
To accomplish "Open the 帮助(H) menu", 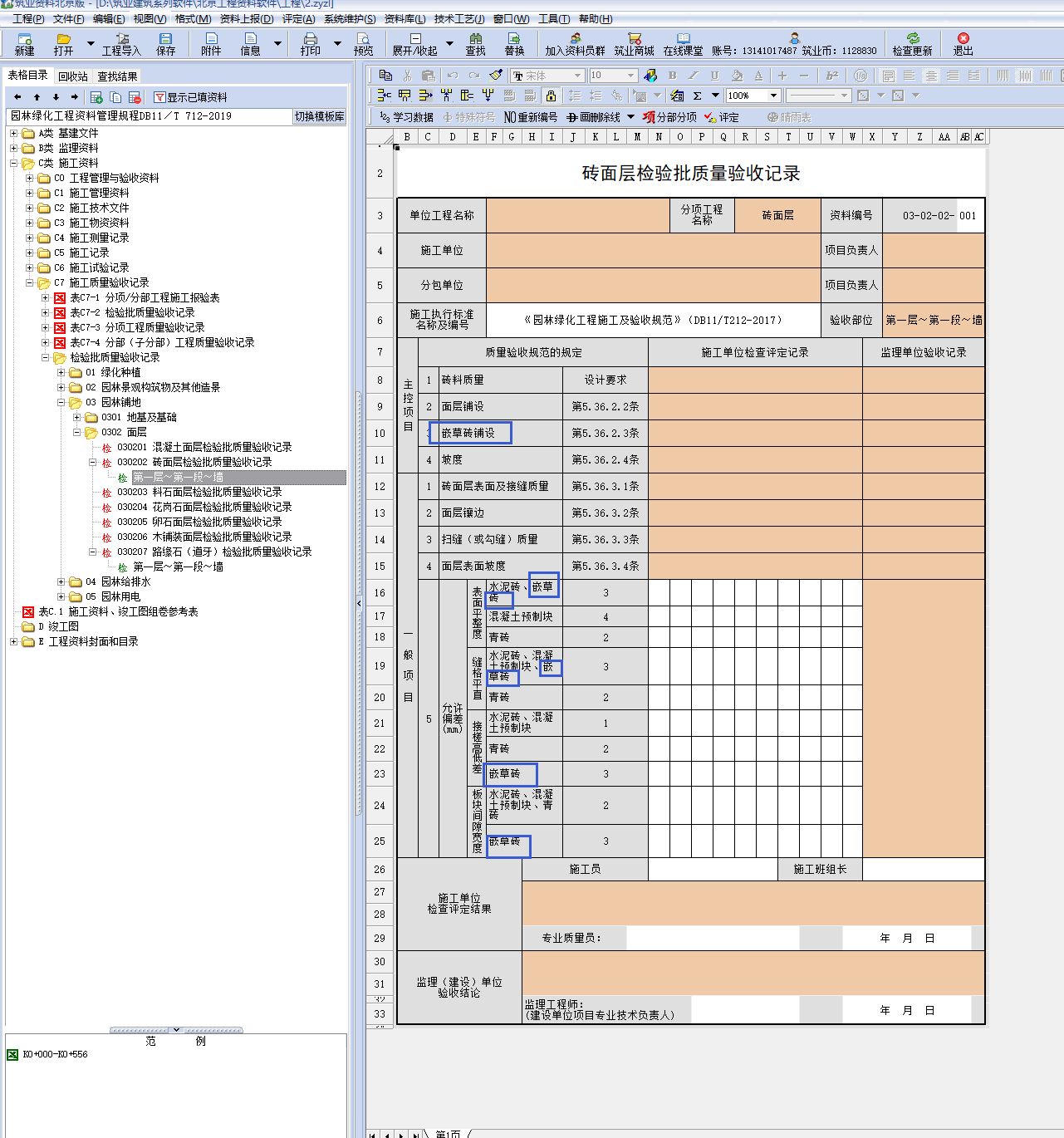I will point(596,18).
